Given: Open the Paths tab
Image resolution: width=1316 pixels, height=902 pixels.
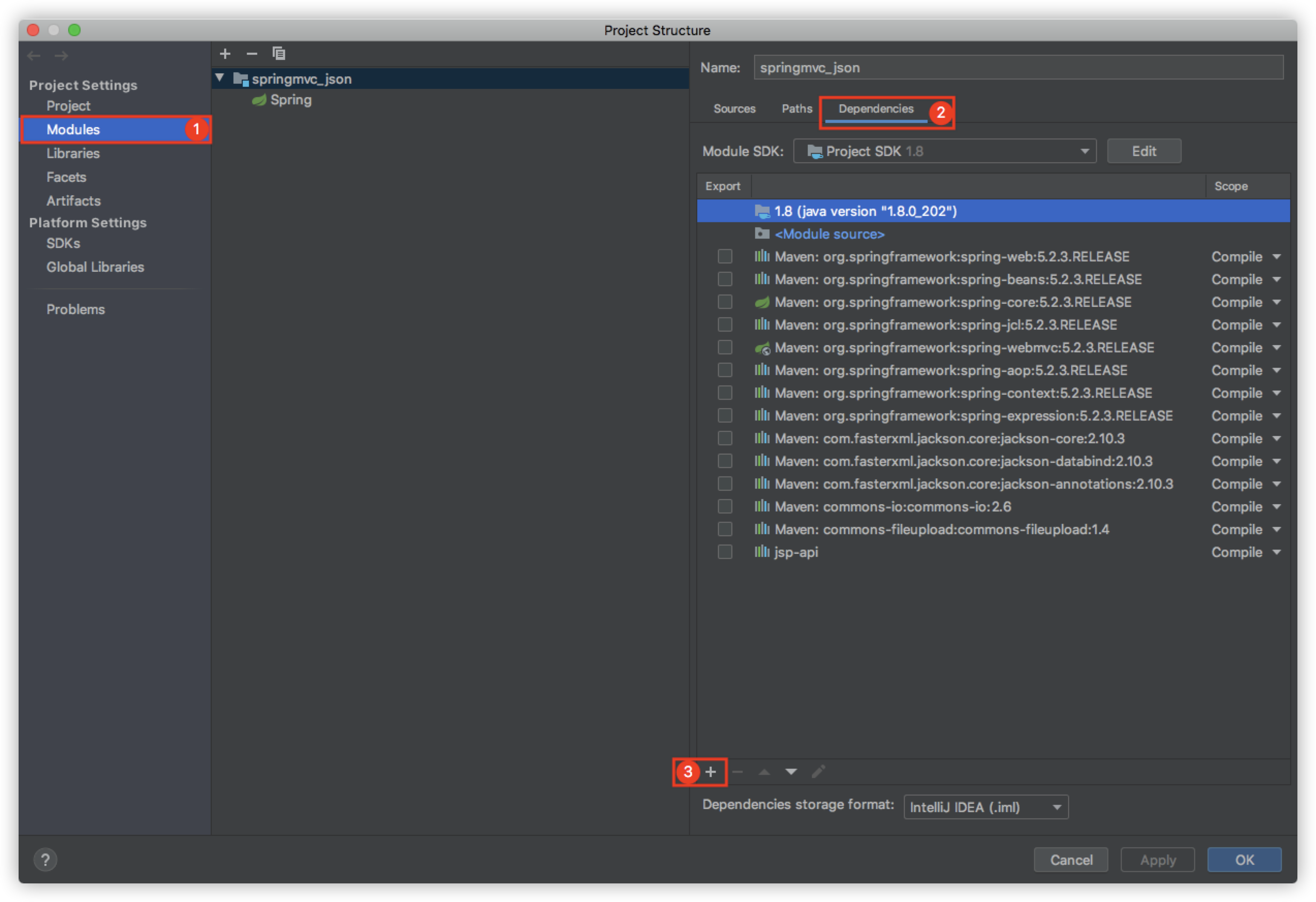Looking at the screenshot, I should pyautogui.click(x=796, y=108).
